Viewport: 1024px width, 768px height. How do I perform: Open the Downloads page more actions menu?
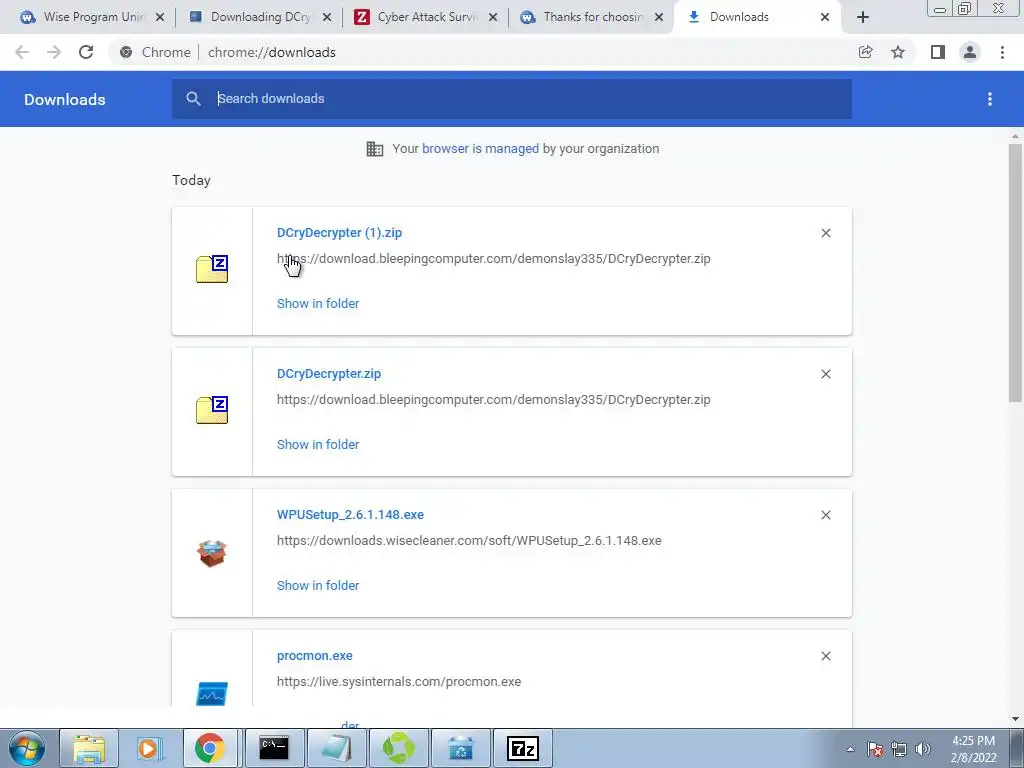coord(990,99)
